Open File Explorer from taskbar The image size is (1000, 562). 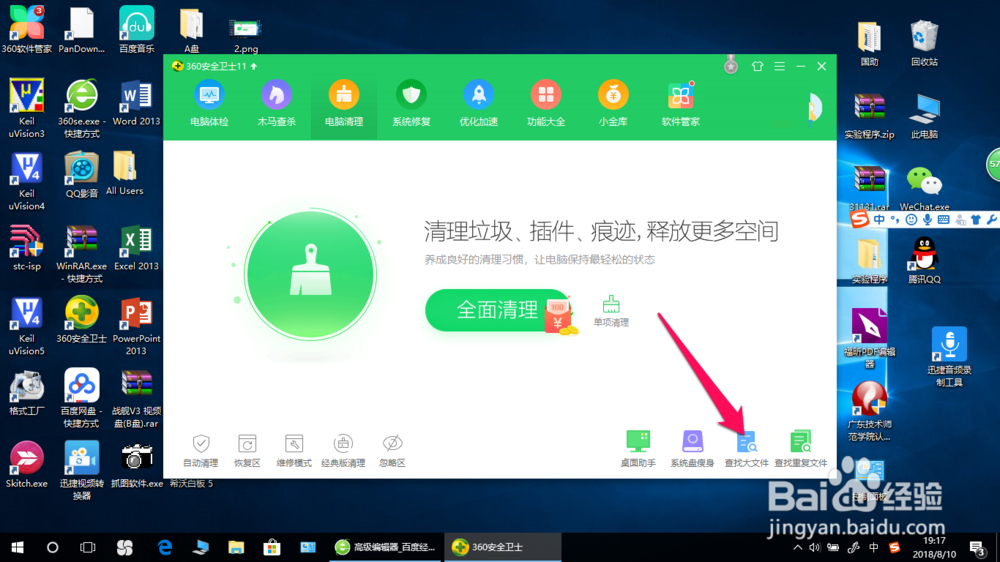pos(236,547)
